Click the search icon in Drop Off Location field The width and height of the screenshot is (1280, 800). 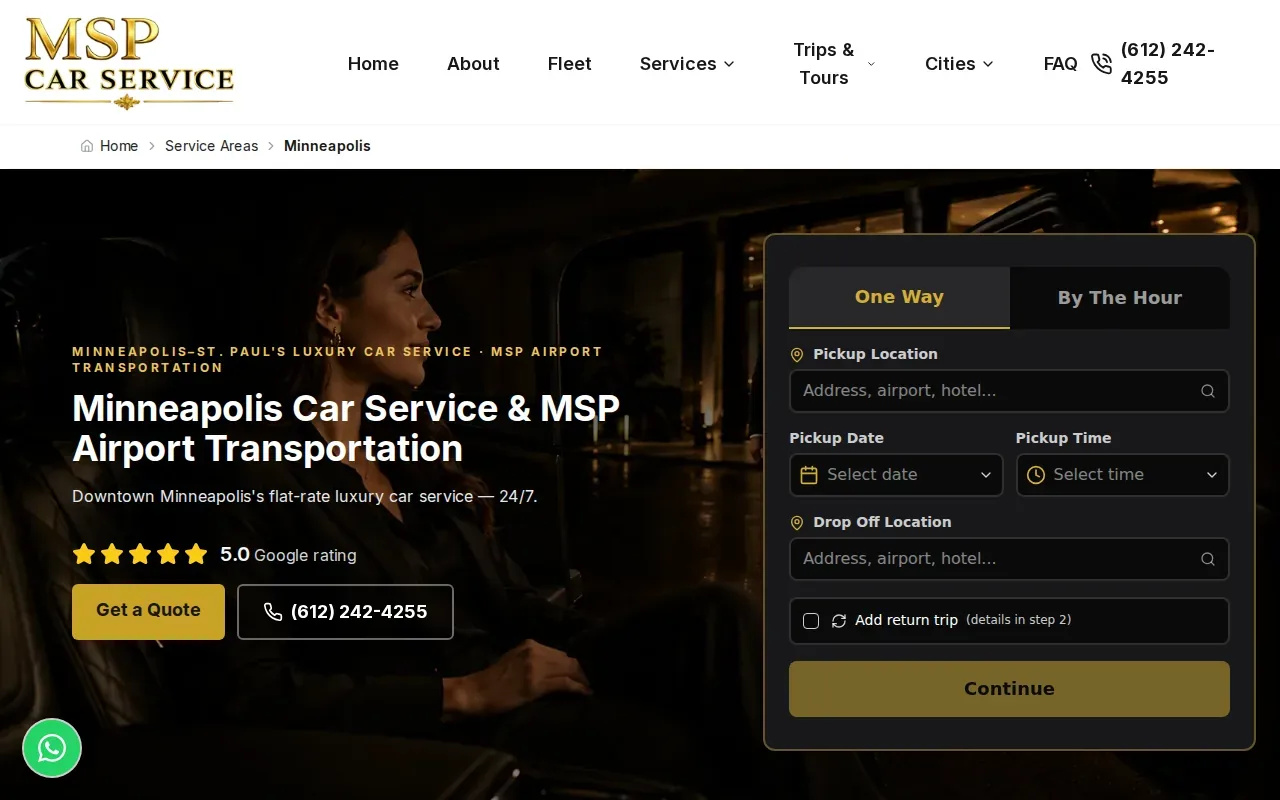pyautogui.click(x=1208, y=559)
